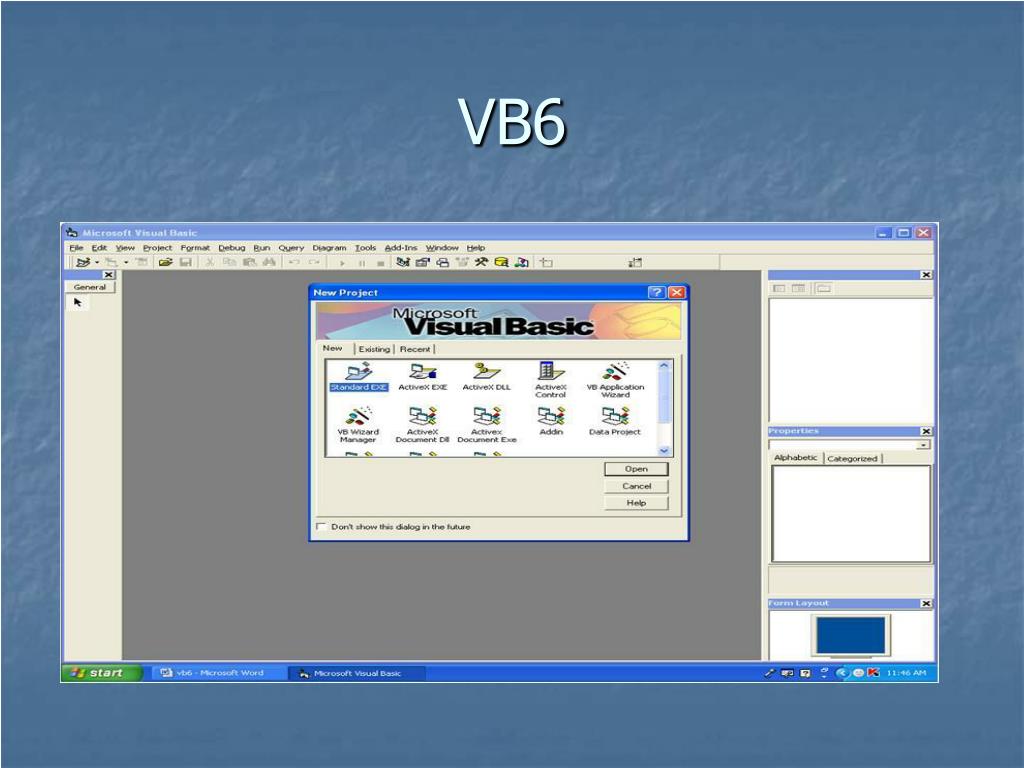This screenshot has width=1024, height=768.
Task: Open the Object Browser toolbar icon
Action: click(x=462, y=263)
